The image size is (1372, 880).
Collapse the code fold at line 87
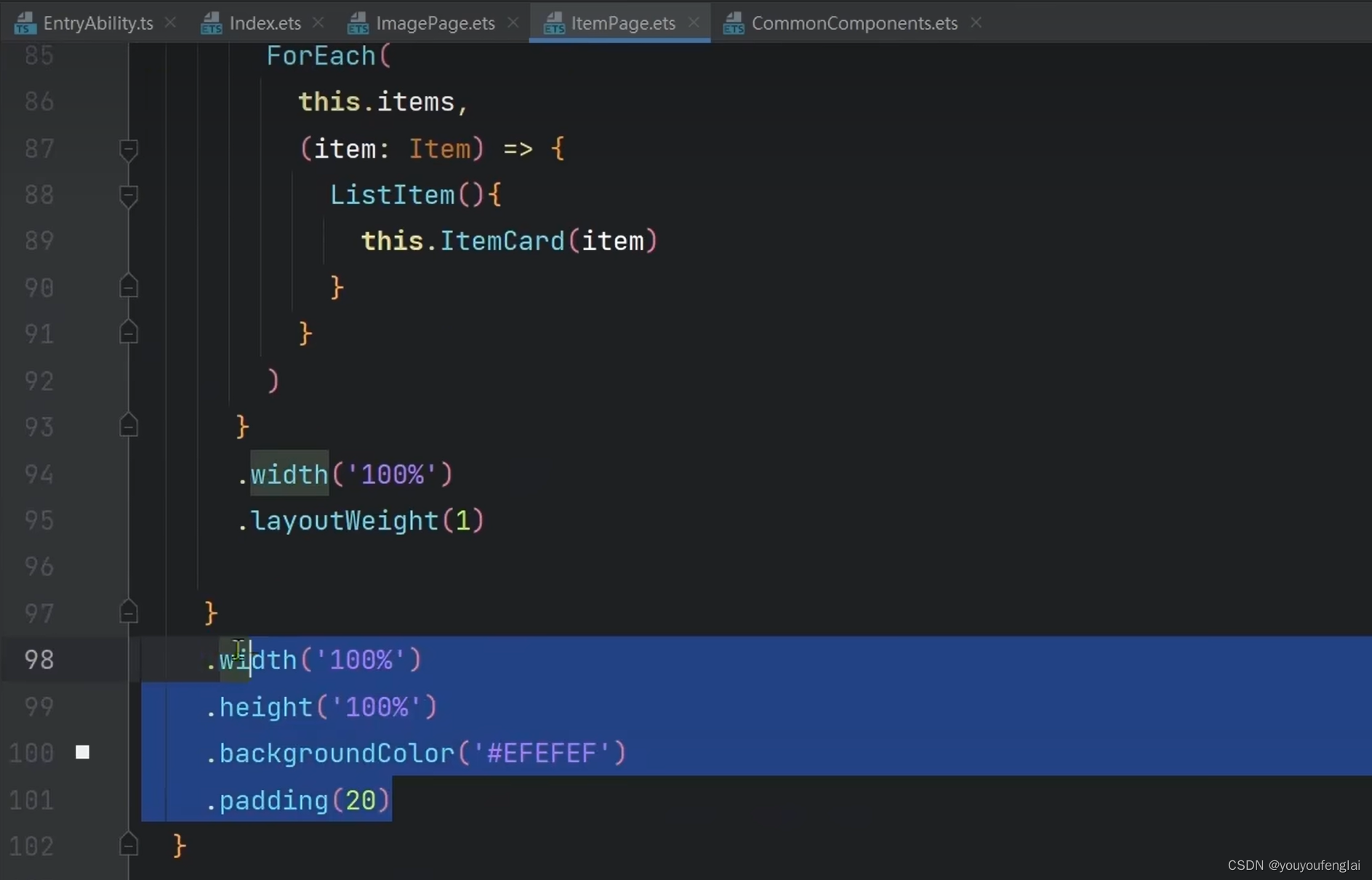click(129, 150)
